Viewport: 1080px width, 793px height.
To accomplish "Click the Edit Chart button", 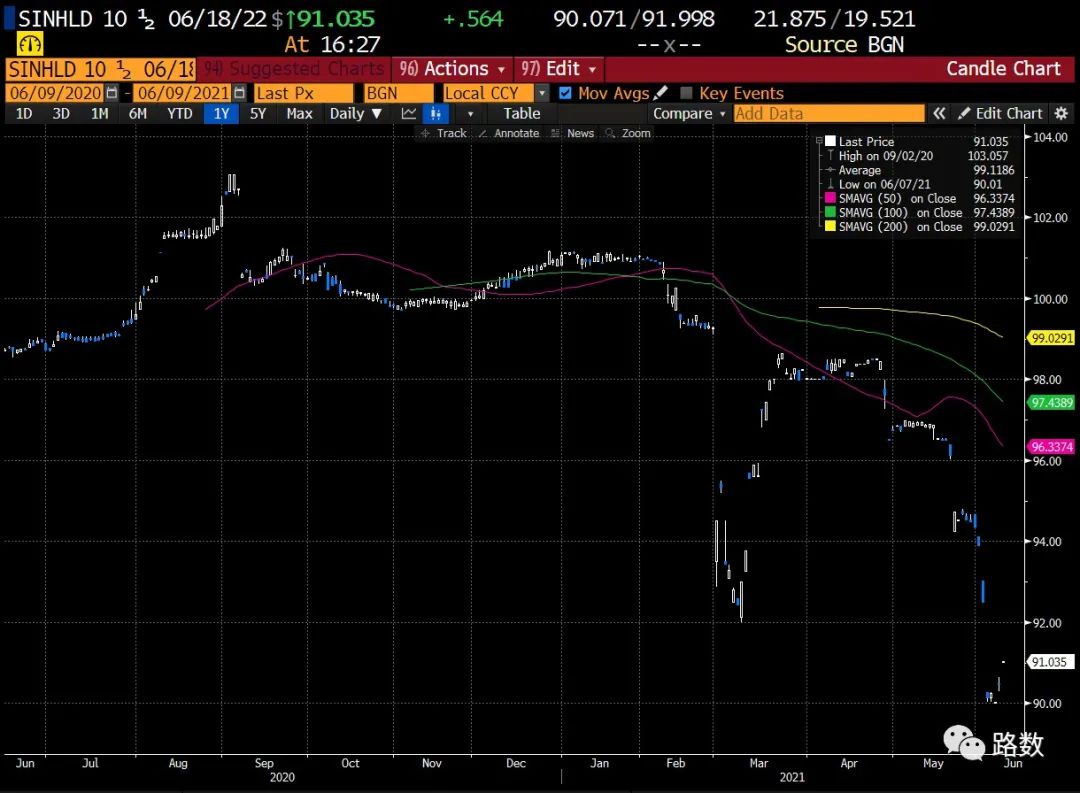I will (1000, 114).
